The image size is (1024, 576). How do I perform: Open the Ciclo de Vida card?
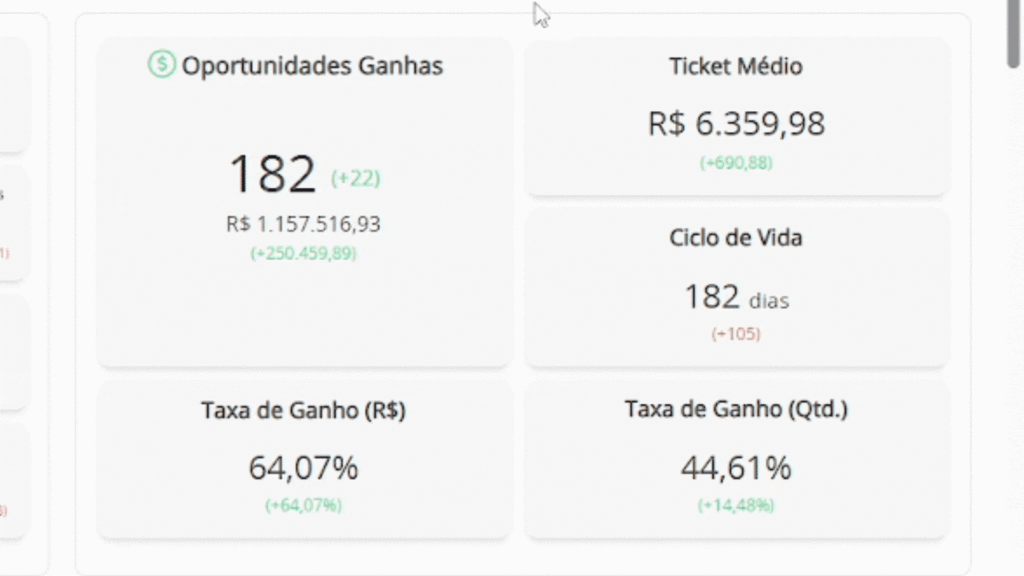coord(736,287)
